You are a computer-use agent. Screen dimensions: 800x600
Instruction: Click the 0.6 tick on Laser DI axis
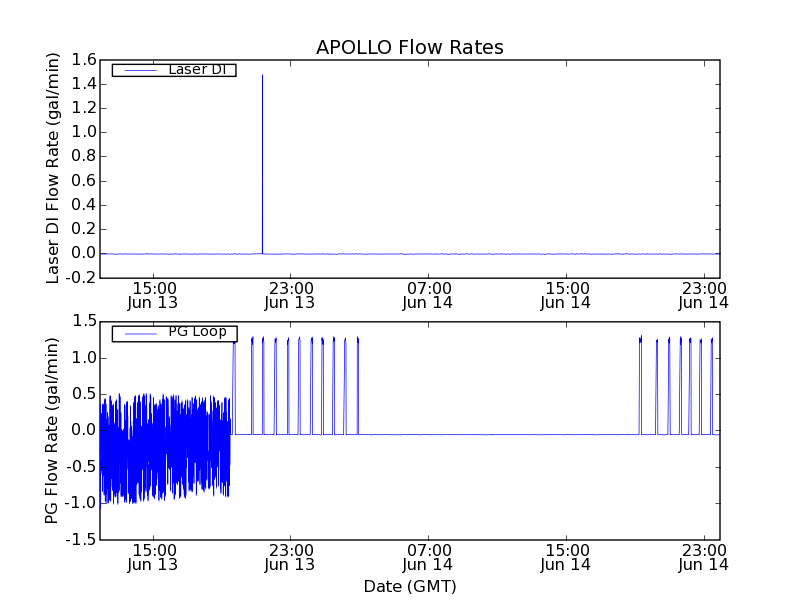click(84, 181)
